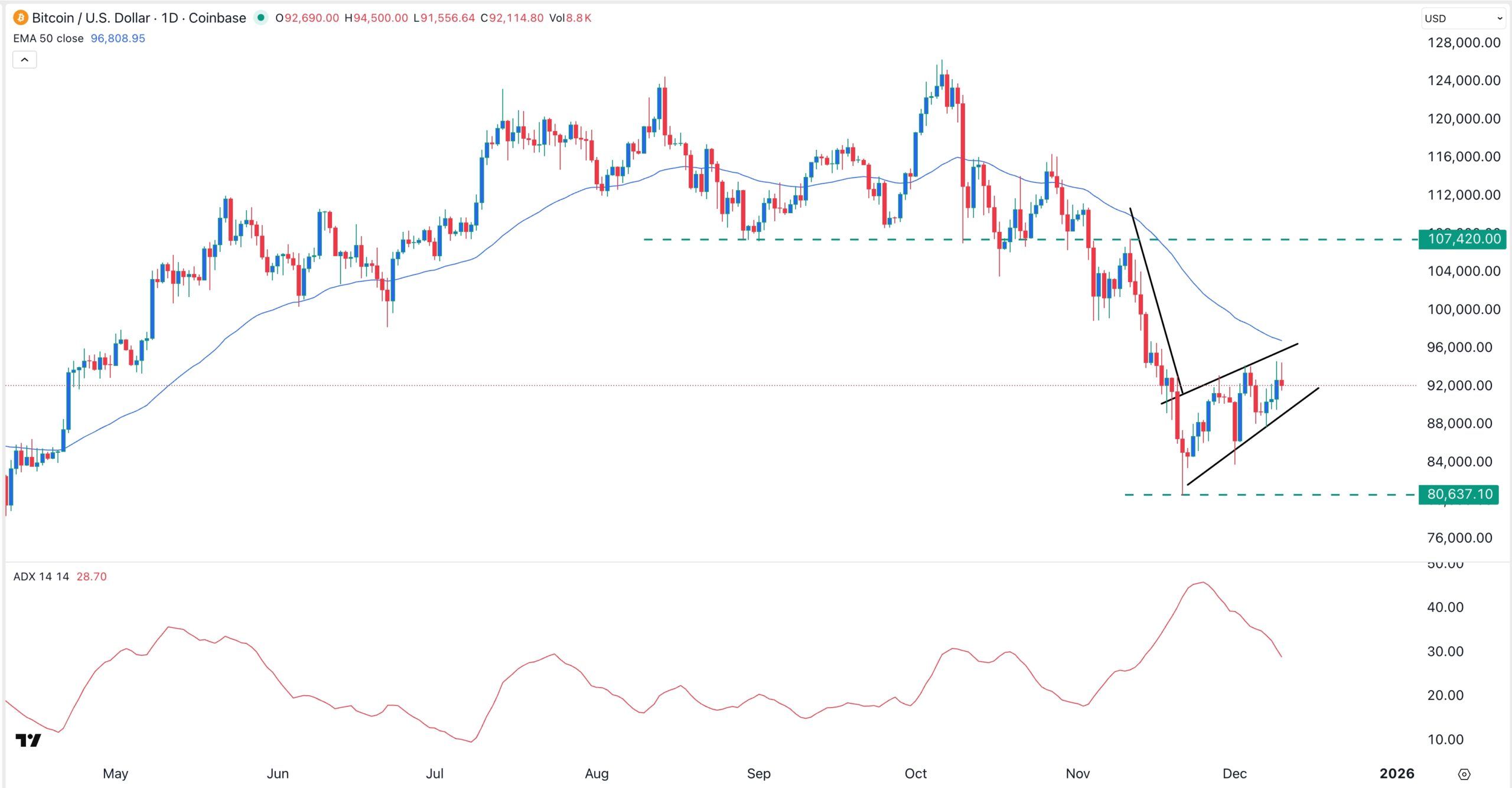Toggle visibility of the ADX indicator pane
Image resolution: width=1512 pixels, height=788 pixels.
(41, 577)
